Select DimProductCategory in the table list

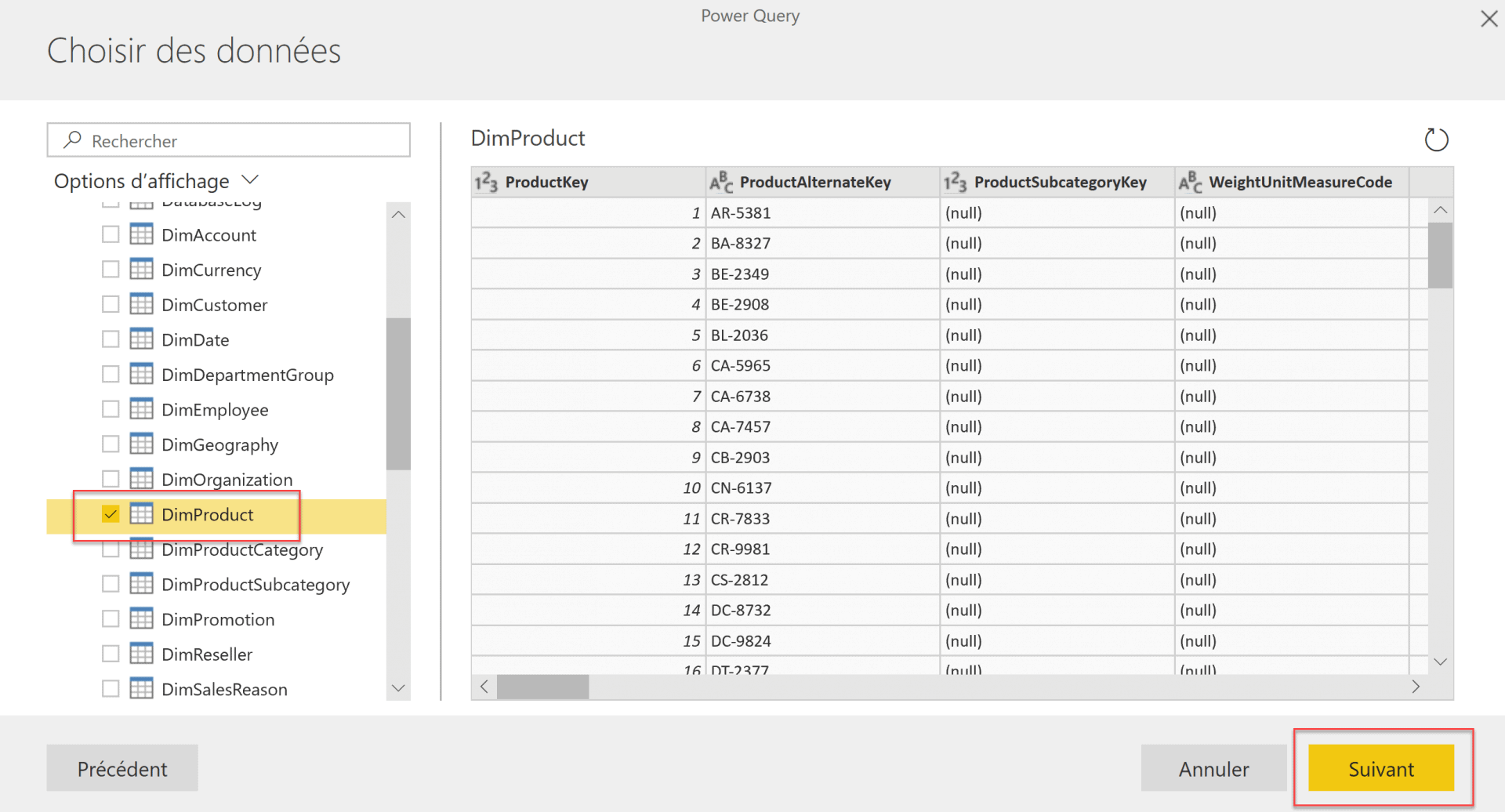(x=241, y=549)
